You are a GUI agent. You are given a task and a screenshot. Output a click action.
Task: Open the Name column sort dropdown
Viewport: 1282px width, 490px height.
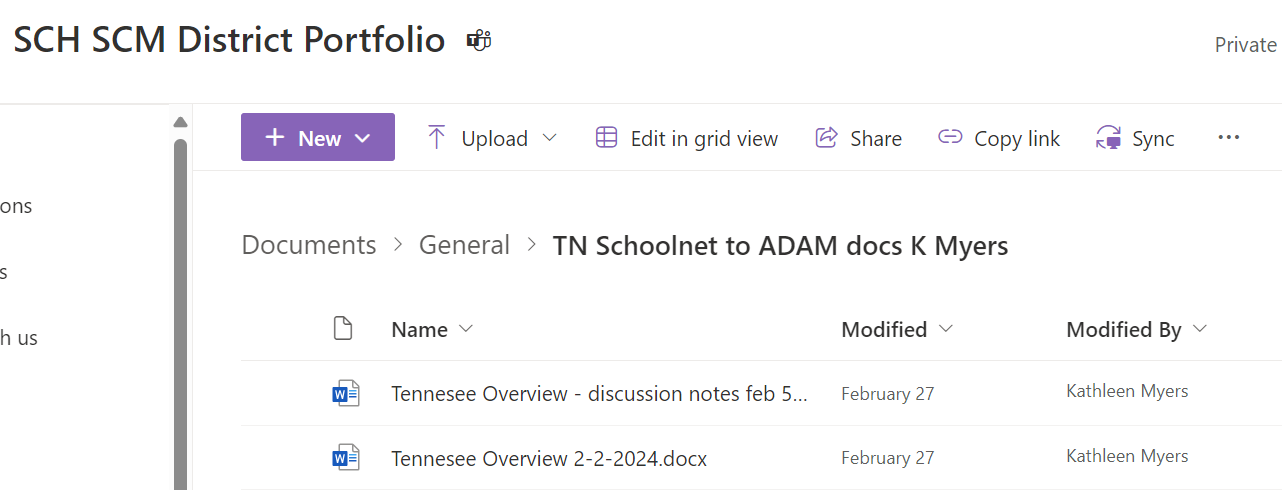point(465,329)
